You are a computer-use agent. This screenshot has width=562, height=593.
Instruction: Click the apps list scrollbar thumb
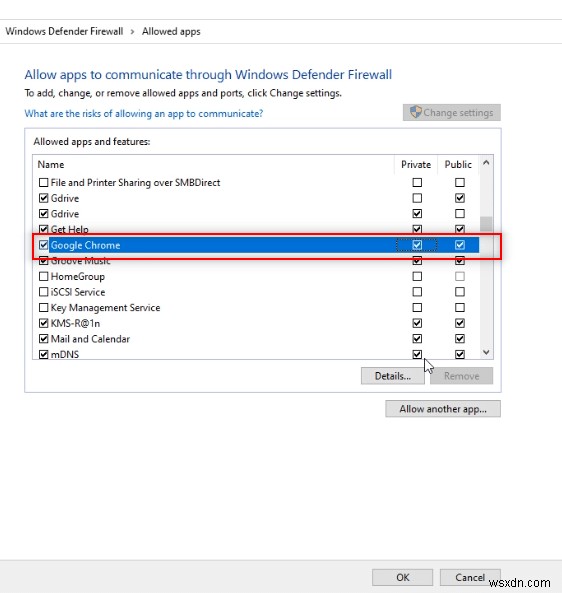[x=486, y=224]
